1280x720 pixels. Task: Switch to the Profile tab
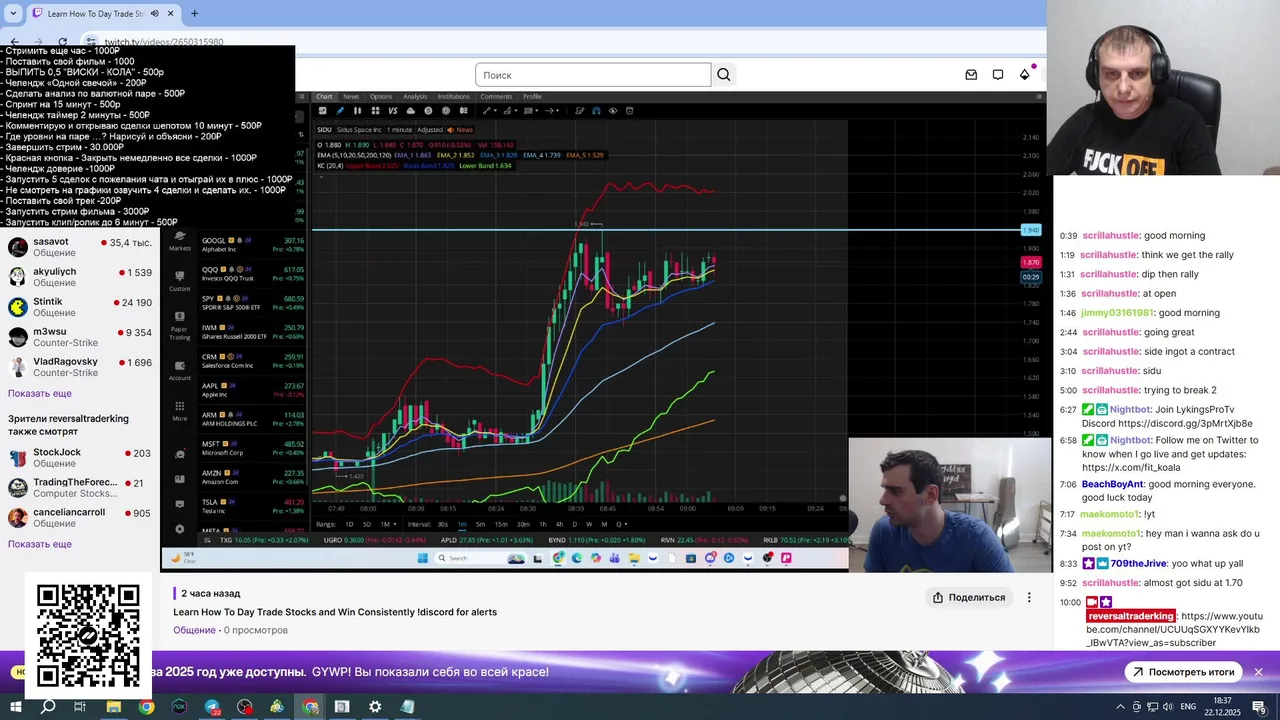(533, 97)
